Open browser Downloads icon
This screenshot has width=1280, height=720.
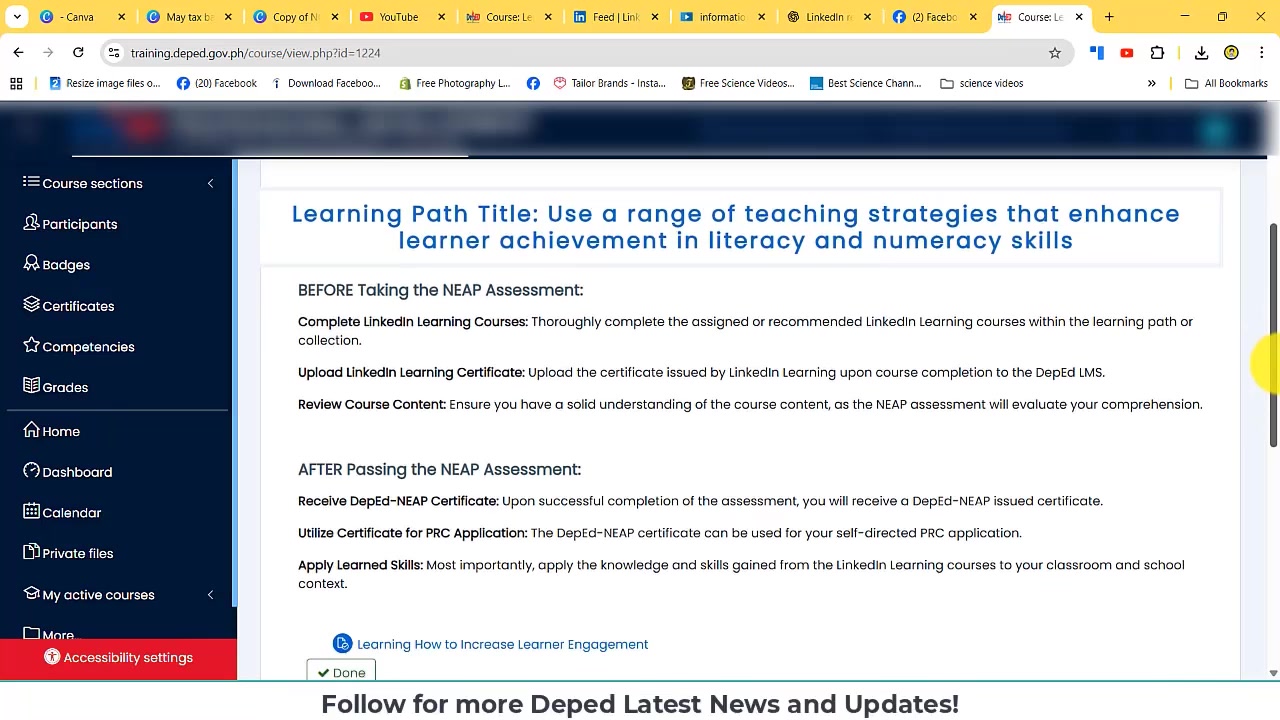[x=1201, y=53]
